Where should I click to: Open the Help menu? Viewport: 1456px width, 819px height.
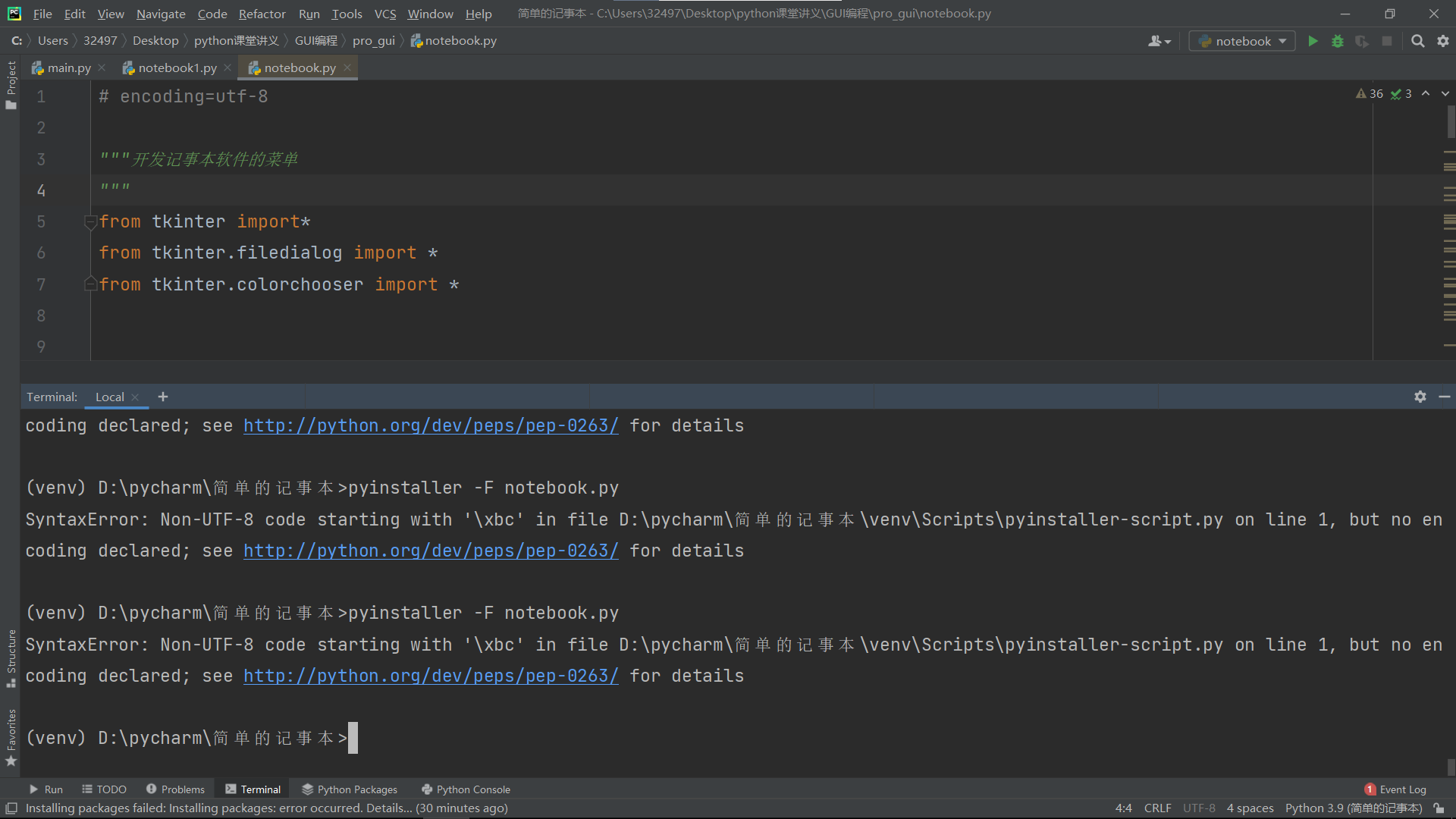[x=479, y=14]
